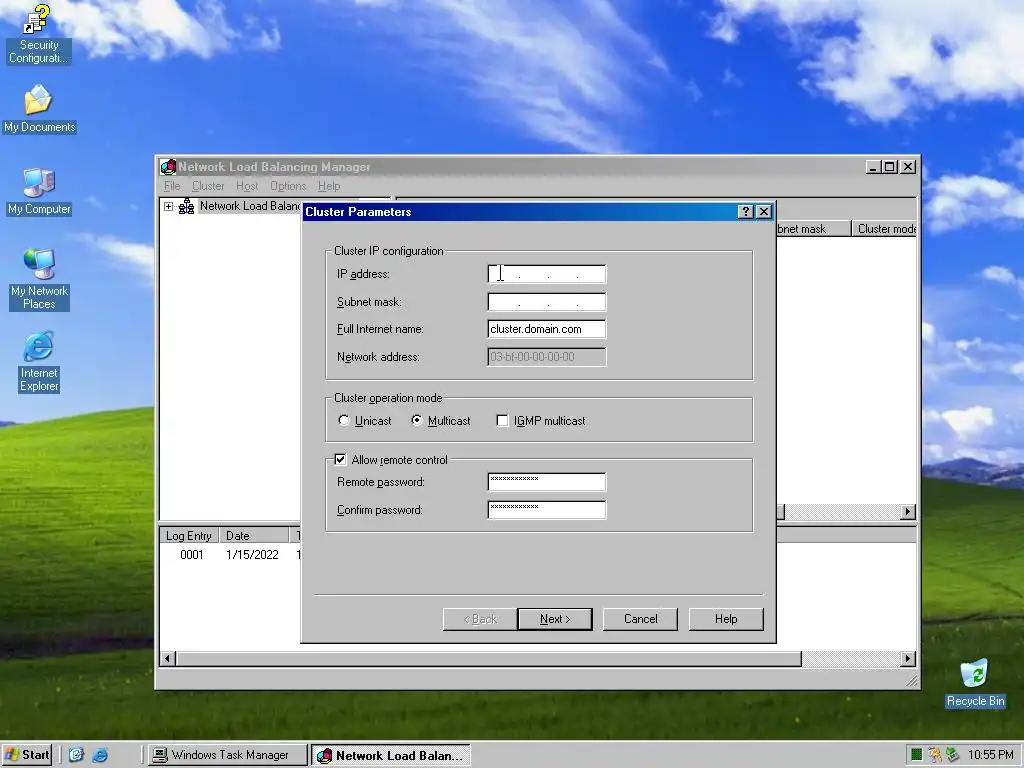Click the Start button

pyautogui.click(x=27, y=755)
